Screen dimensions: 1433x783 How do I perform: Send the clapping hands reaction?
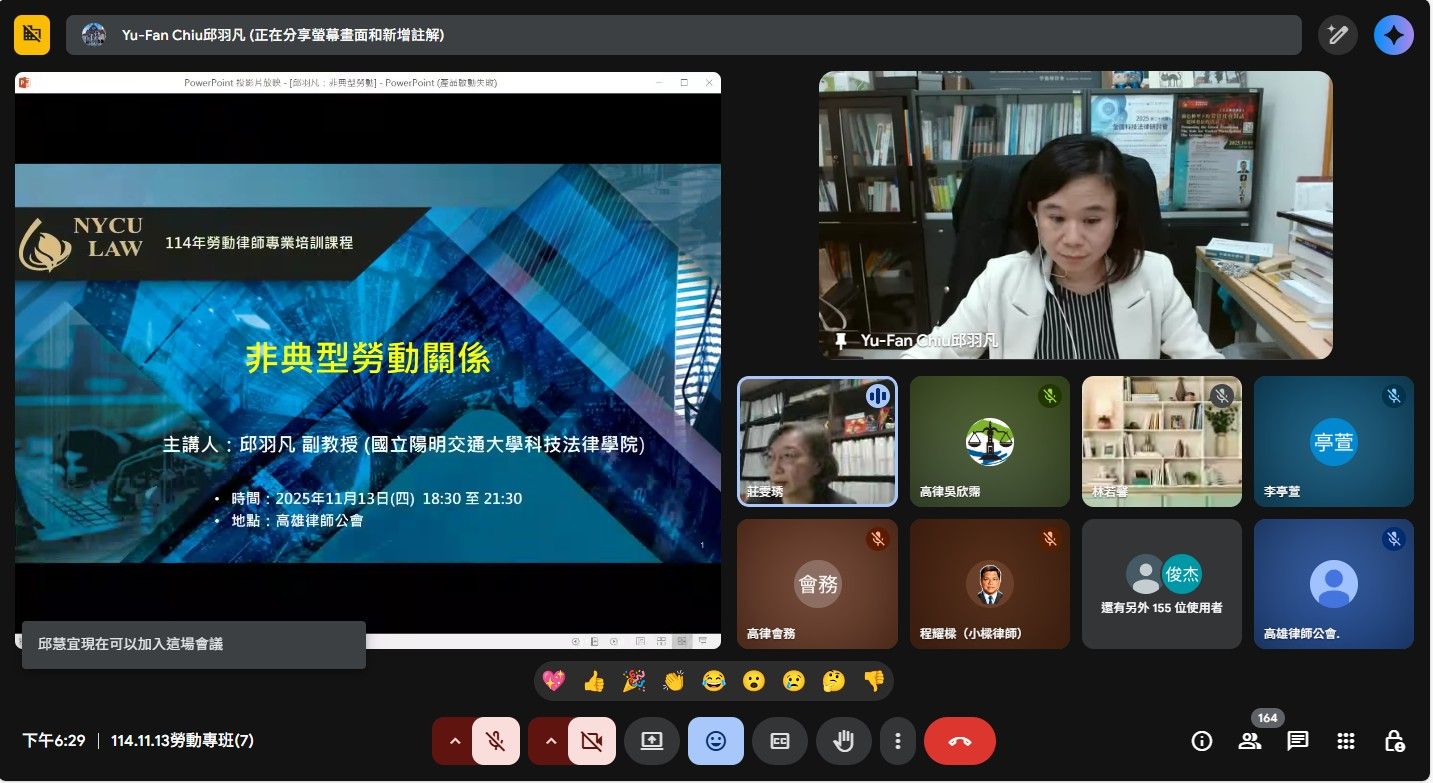click(x=673, y=681)
